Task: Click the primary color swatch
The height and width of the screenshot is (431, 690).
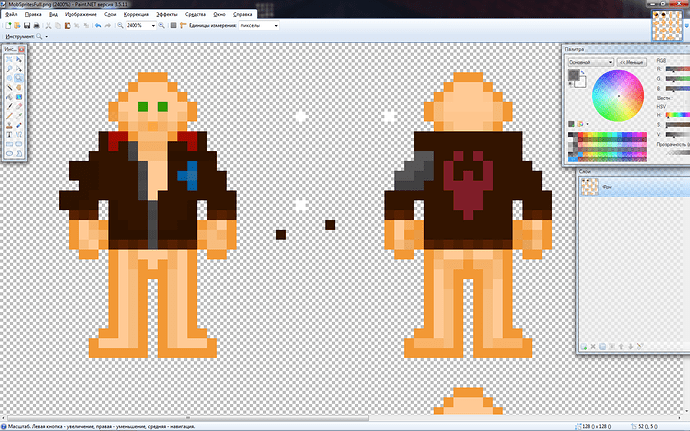Action: click(573, 75)
